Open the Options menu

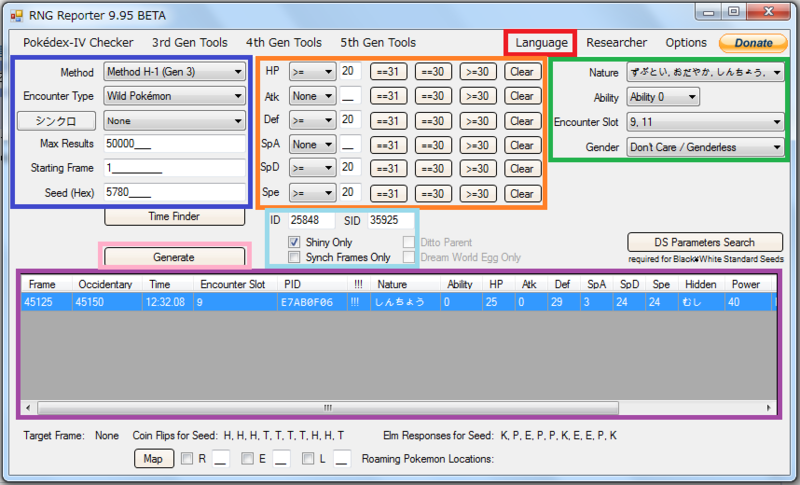click(x=686, y=43)
